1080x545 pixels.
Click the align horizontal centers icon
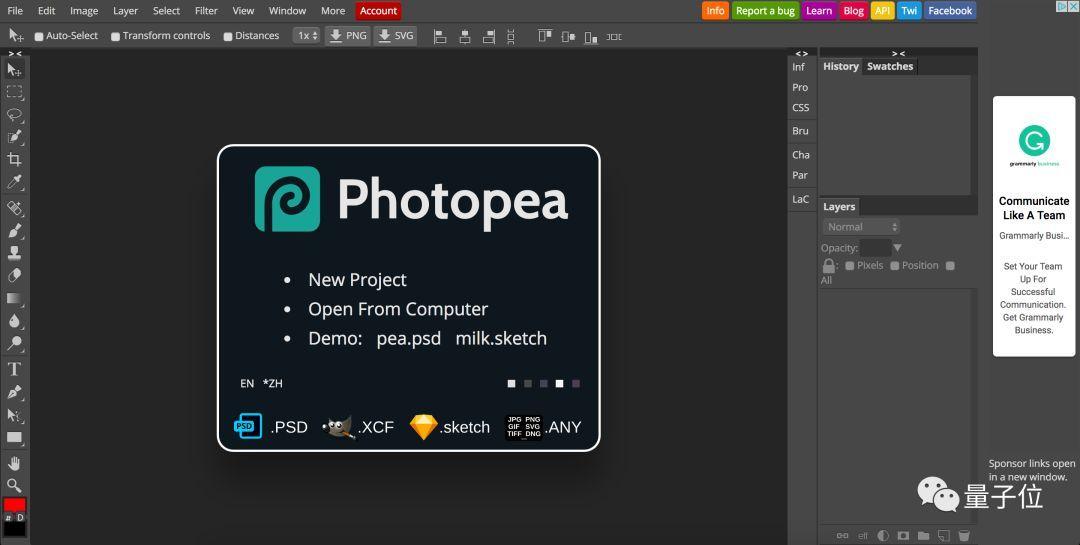click(465, 37)
